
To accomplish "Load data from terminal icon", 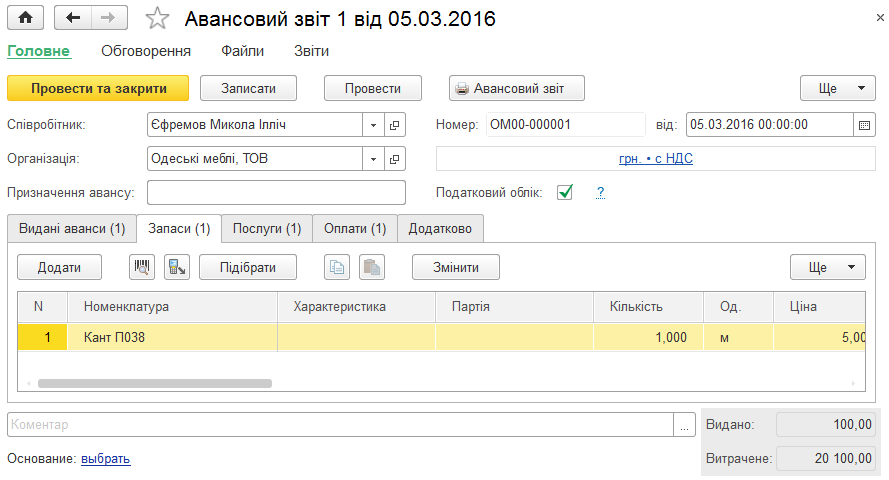I will point(177,267).
